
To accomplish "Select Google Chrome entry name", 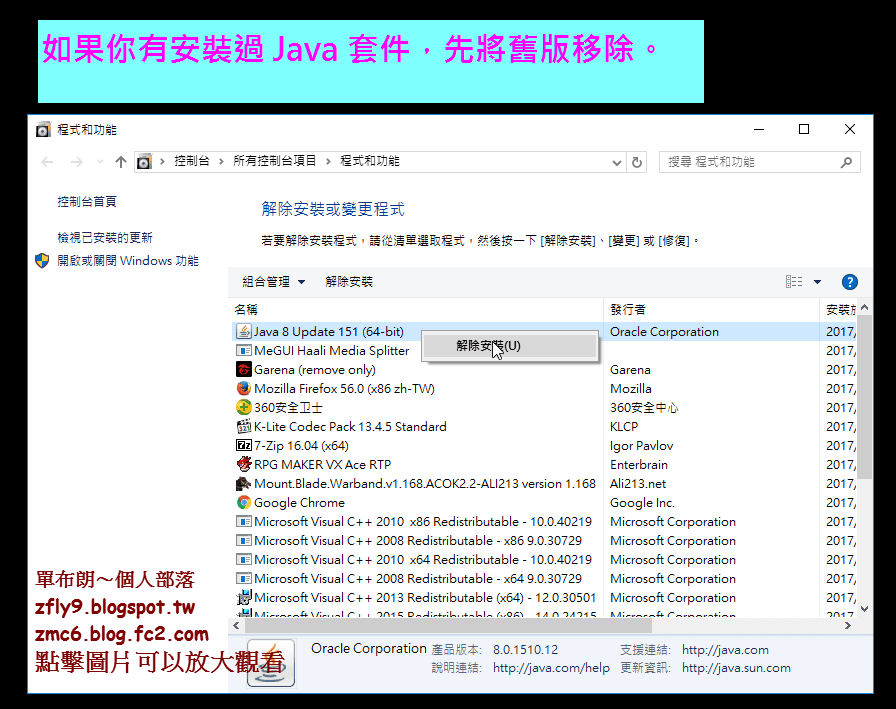I will tap(299, 503).
